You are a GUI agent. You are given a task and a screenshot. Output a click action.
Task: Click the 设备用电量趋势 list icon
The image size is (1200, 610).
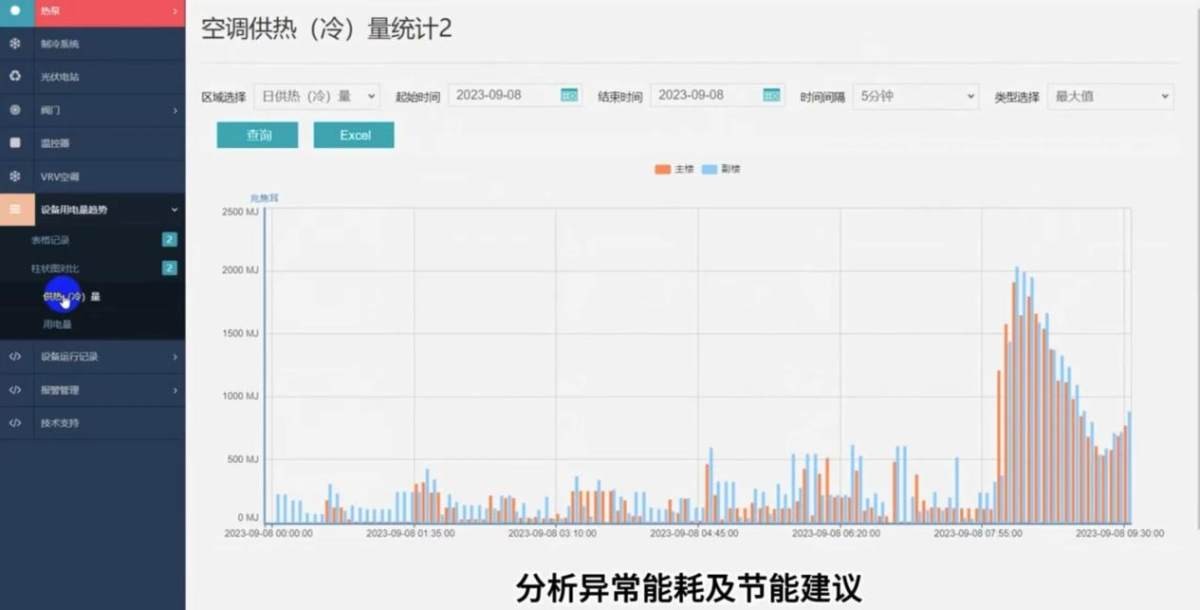click(15, 209)
